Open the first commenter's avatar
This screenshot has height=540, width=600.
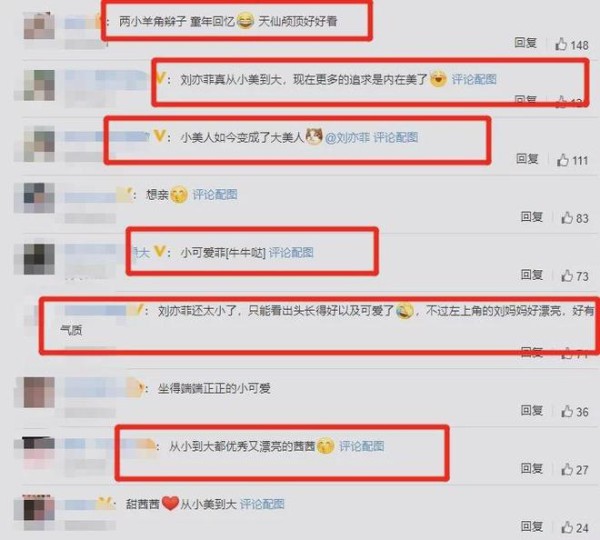39,25
